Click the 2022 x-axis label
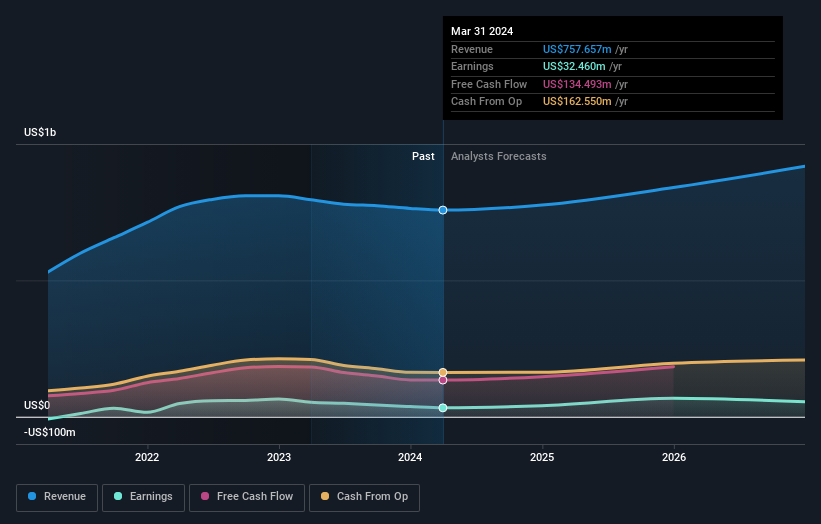Image resolution: width=821 pixels, height=524 pixels. tap(147, 457)
